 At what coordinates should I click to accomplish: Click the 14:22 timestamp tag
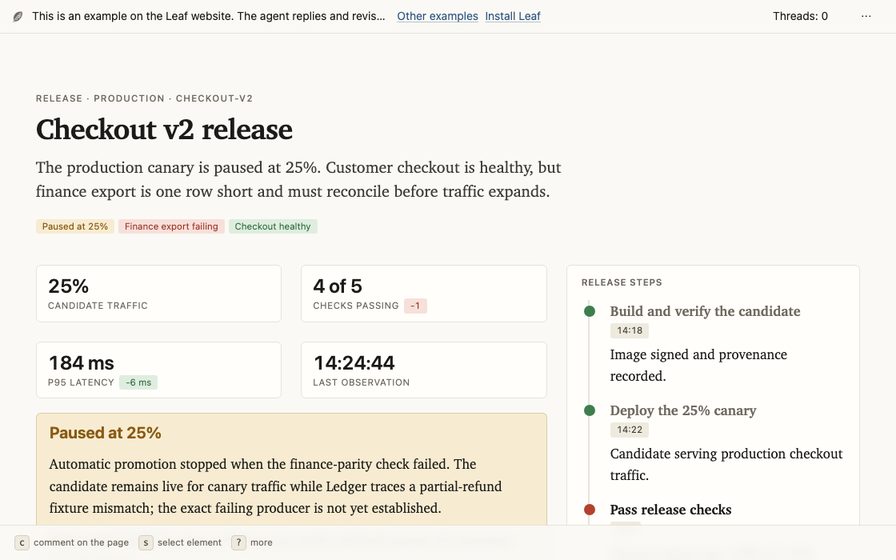(629, 430)
